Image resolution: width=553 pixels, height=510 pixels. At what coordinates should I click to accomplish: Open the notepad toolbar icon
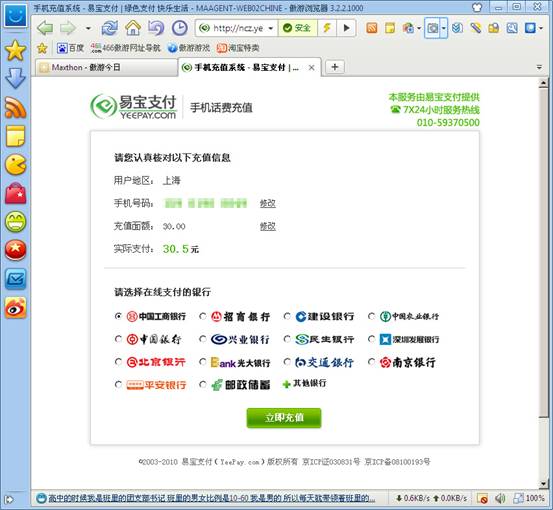390,28
